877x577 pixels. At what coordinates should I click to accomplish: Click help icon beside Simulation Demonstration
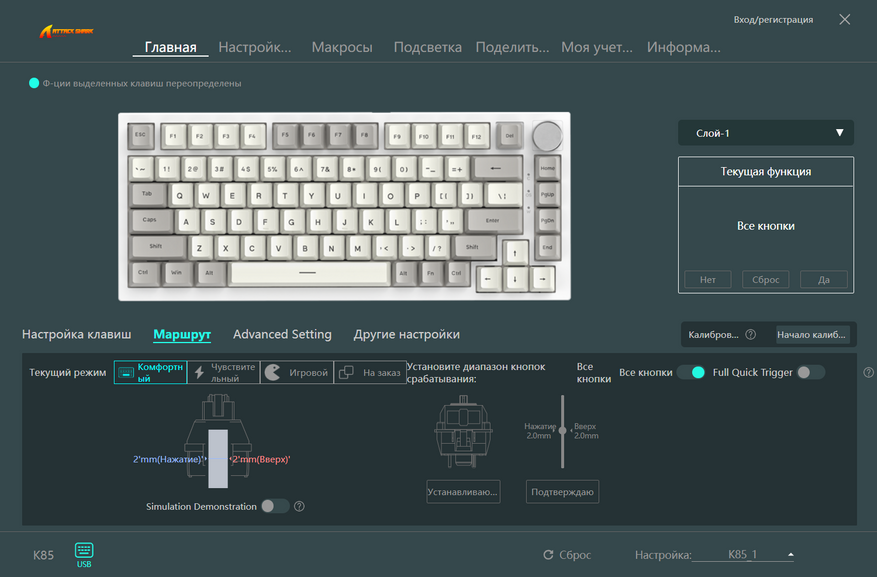[299, 507]
